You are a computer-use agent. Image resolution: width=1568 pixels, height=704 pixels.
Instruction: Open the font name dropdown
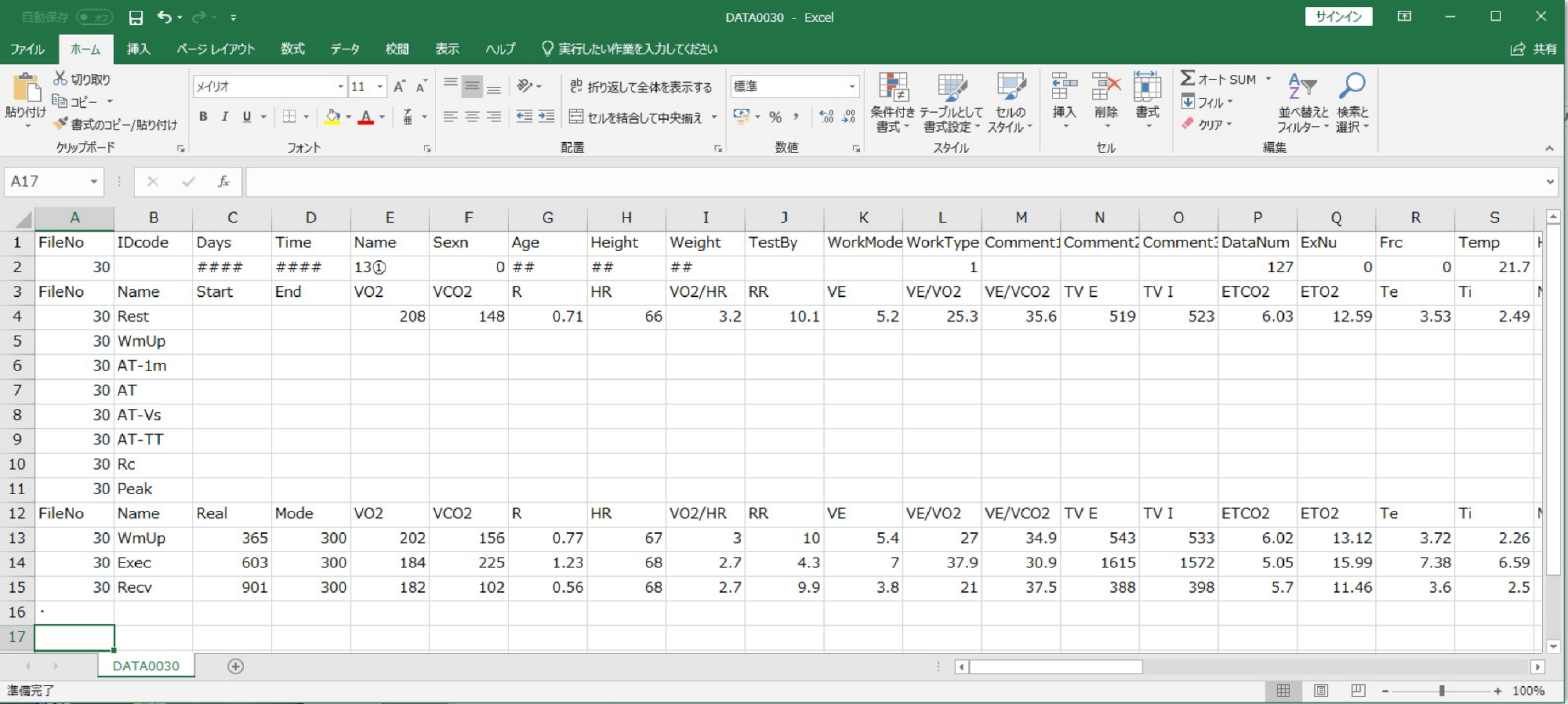coord(340,86)
